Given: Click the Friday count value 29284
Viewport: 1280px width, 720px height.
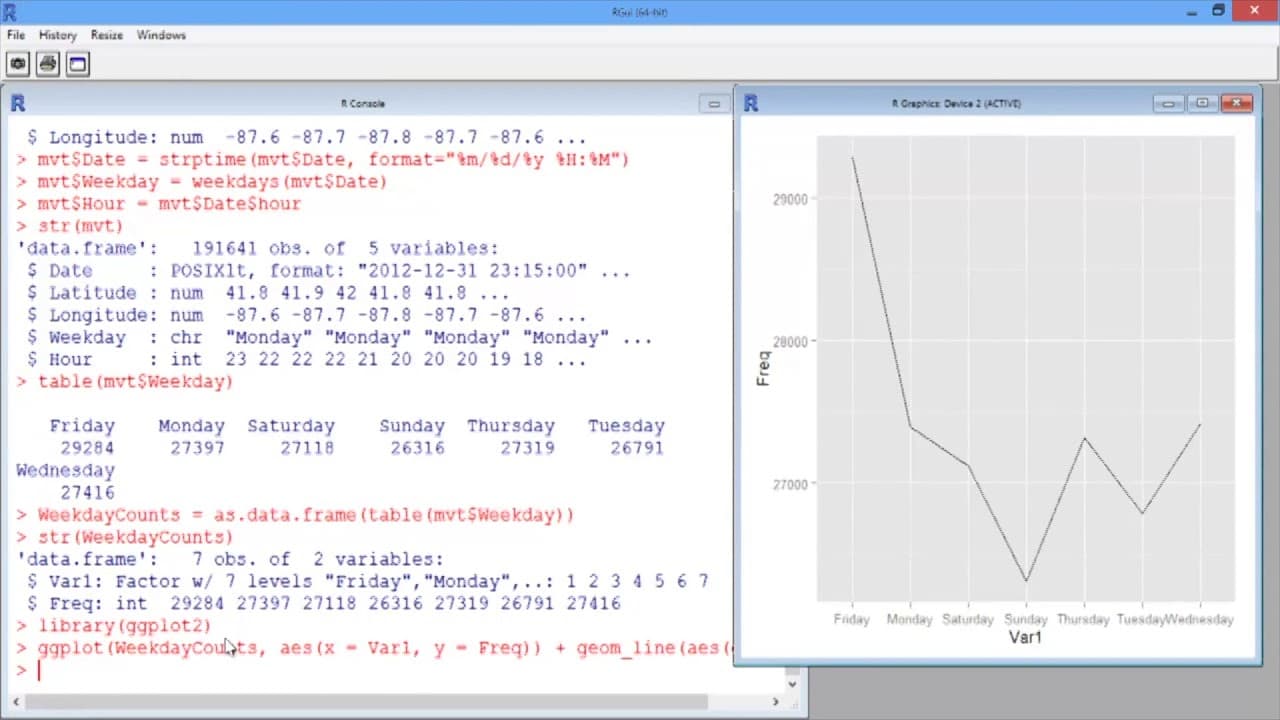Looking at the screenshot, I should 87,448.
